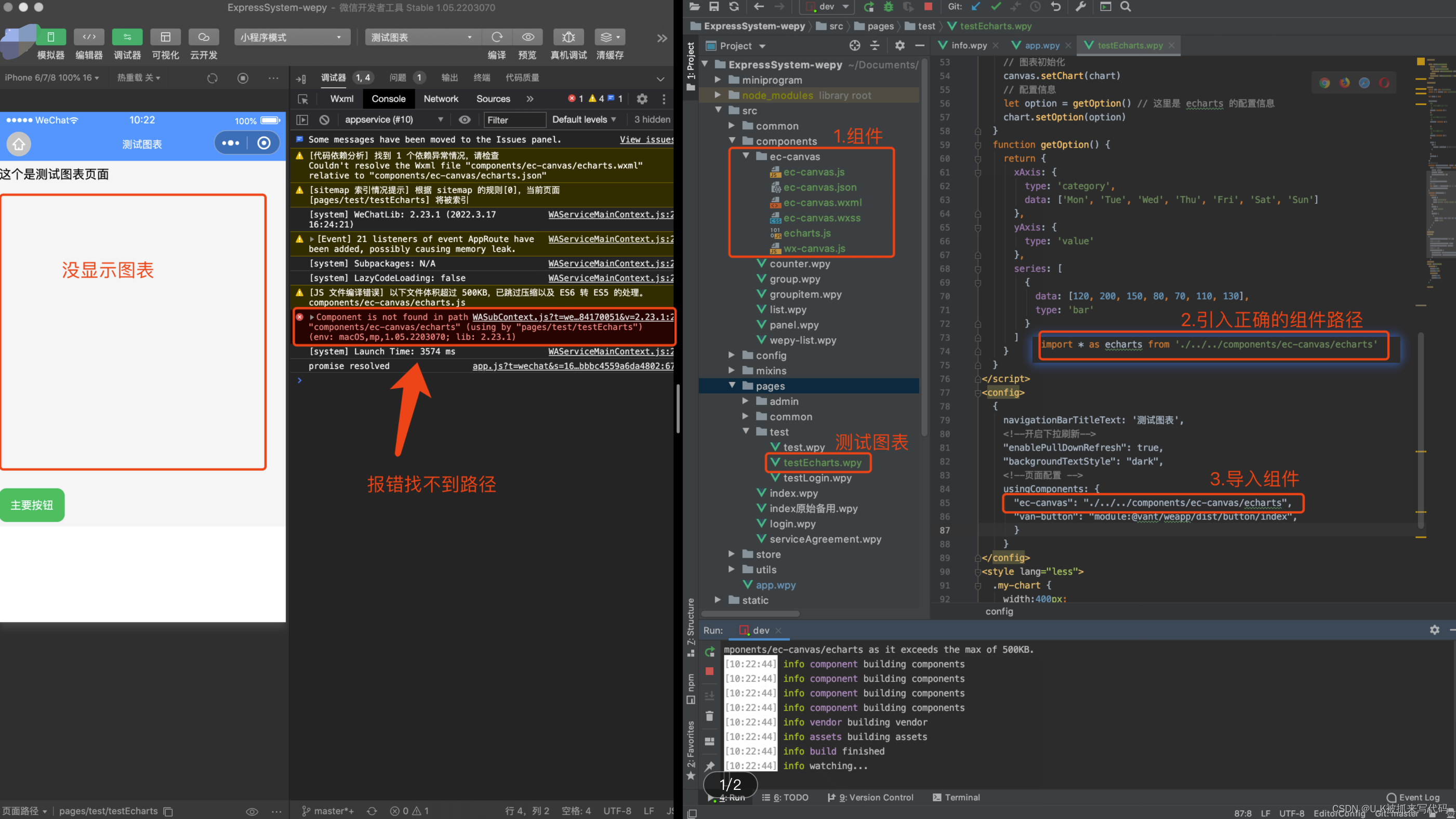
Task: Open the Project view dropdown
Action: (736, 46)
